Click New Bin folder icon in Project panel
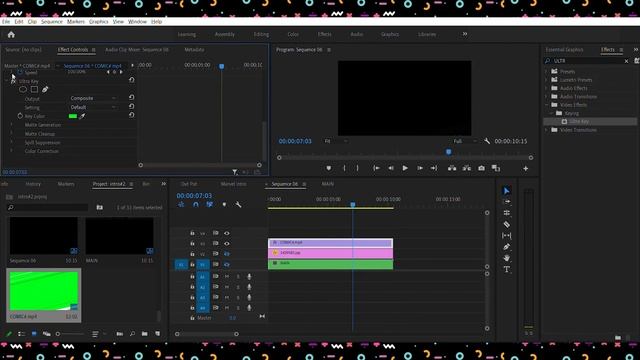 [x=144, y=334]
